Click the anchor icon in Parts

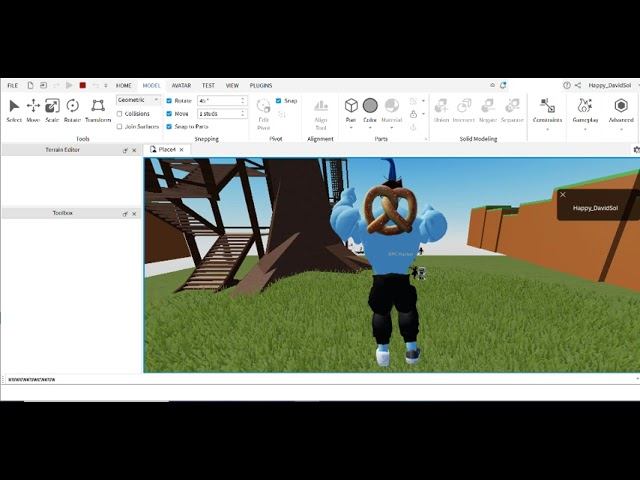point(413,127)
